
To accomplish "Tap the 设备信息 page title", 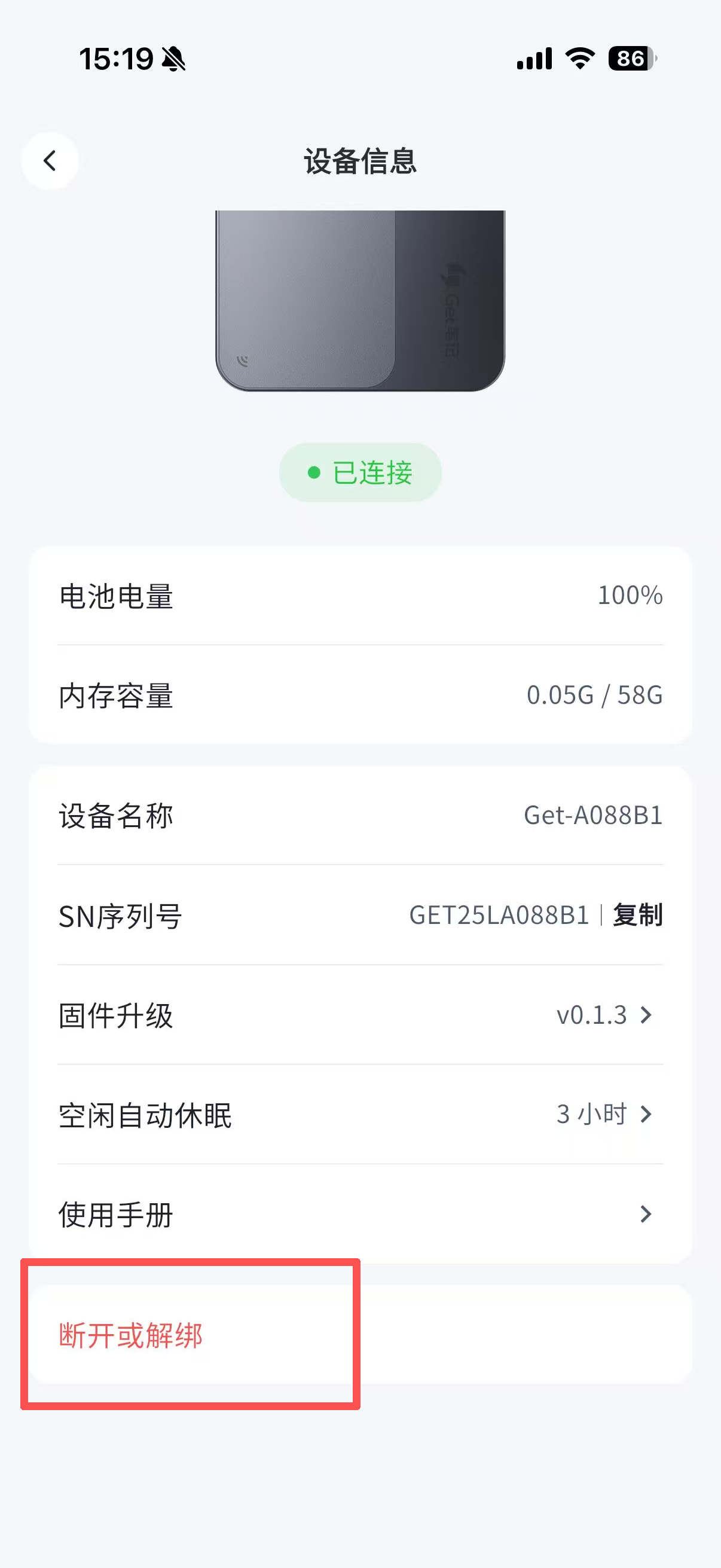I will pyautogui.click(x=360, y=161).
